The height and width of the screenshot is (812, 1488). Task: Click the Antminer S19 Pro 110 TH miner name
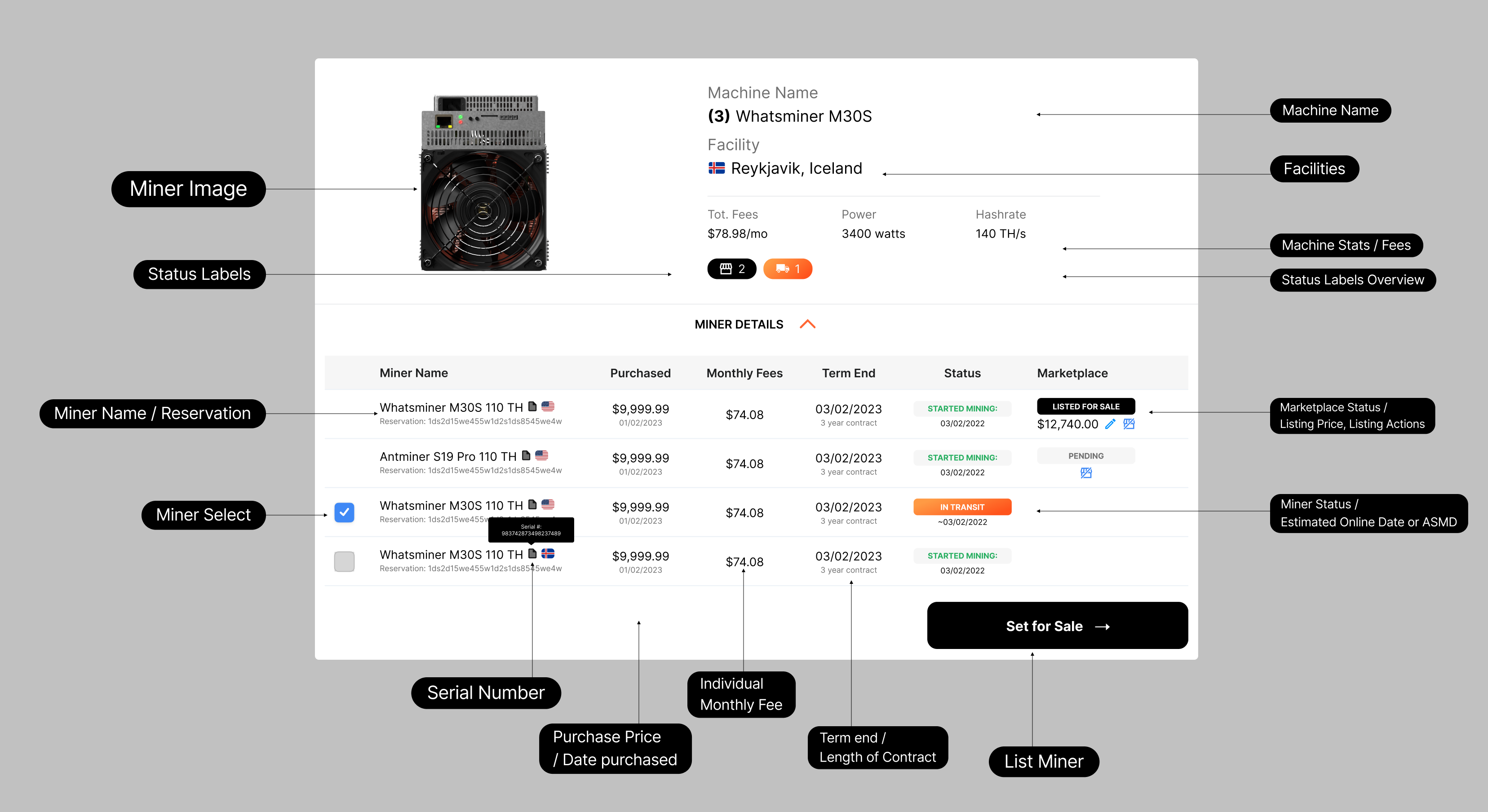(x=447, y=456)
